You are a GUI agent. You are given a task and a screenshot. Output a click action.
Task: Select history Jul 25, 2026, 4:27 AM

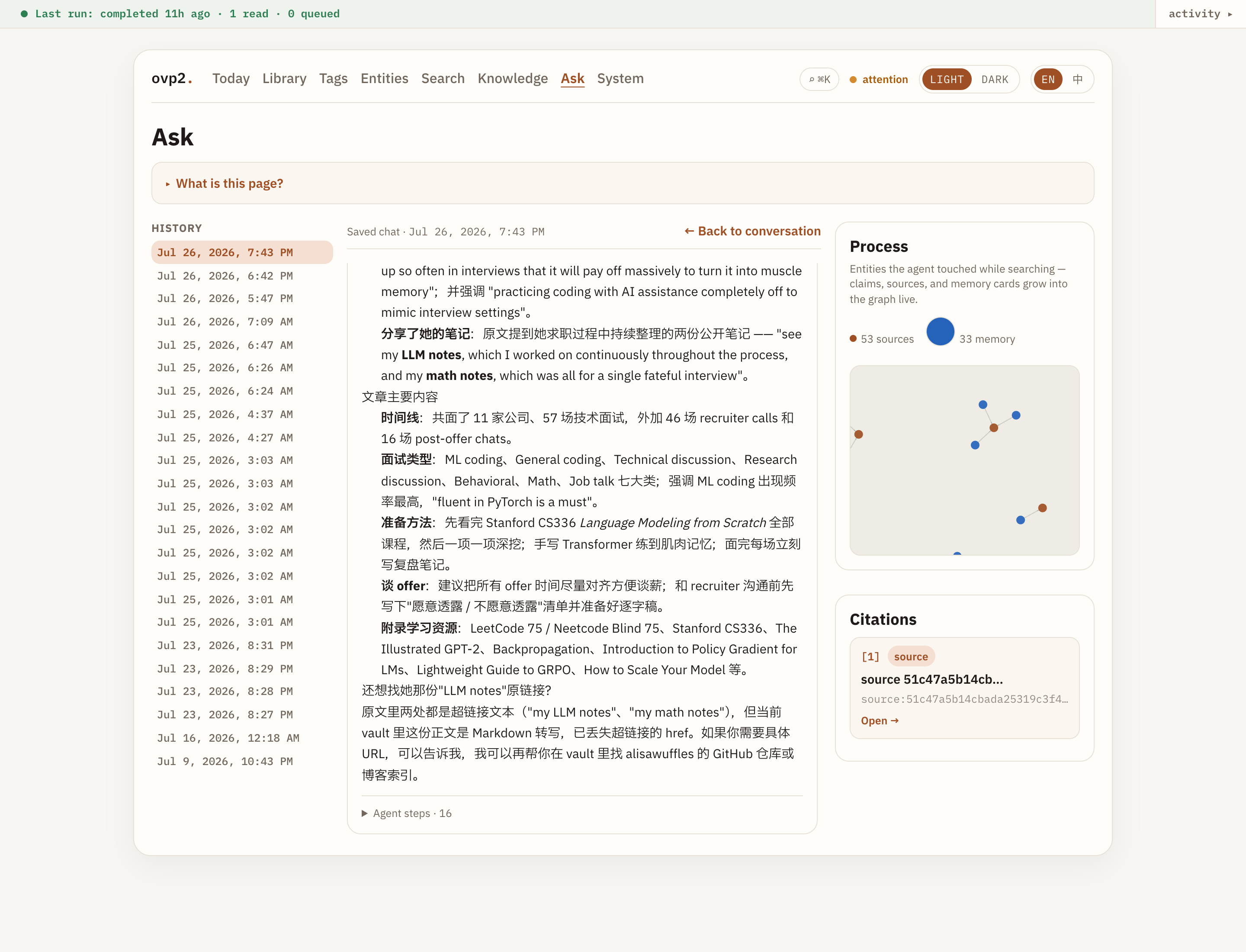click(242, 437)
